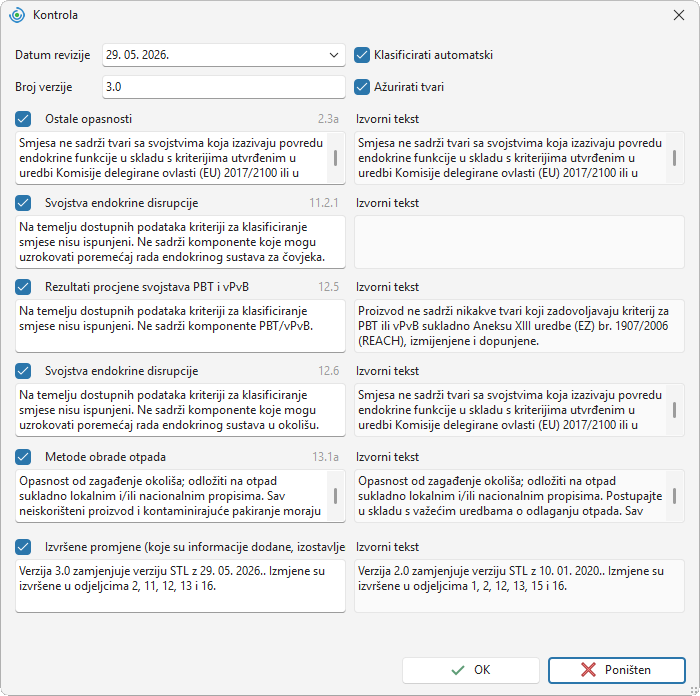Click the Kontrola app icon in title bar
700x696 pixels.
click(x=17, y=15)
